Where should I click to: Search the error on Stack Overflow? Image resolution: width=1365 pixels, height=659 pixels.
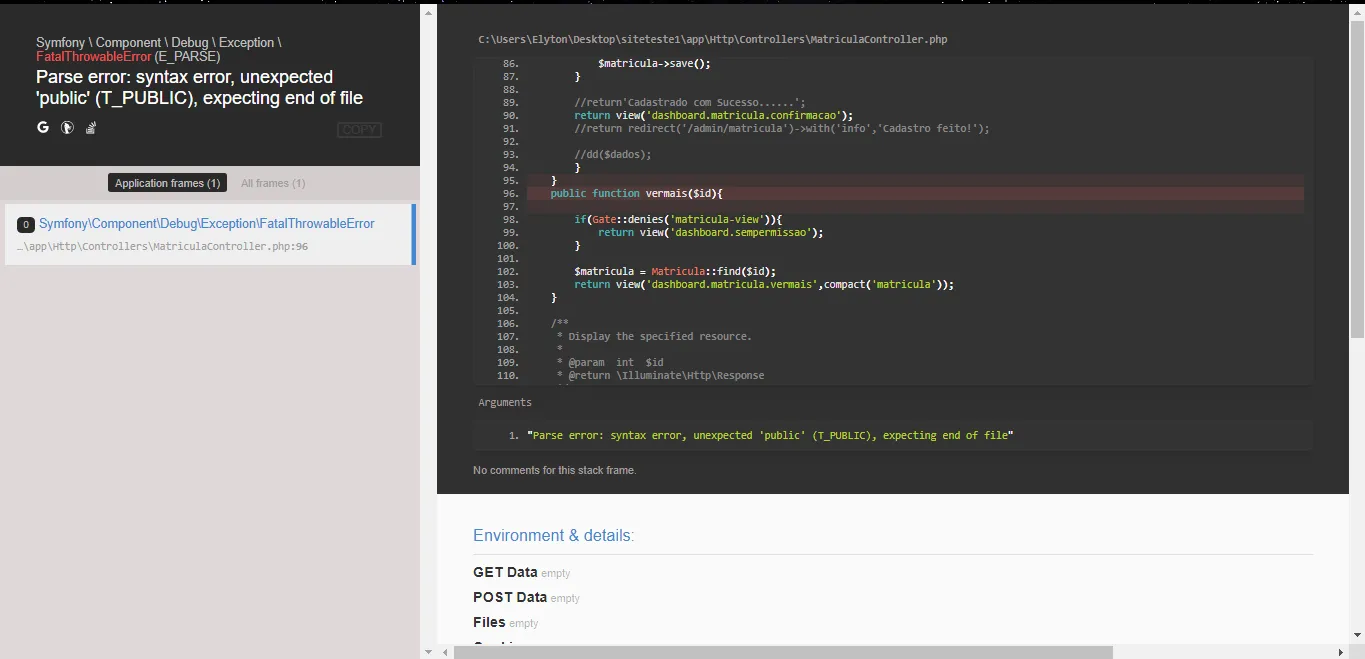point(90,127)
